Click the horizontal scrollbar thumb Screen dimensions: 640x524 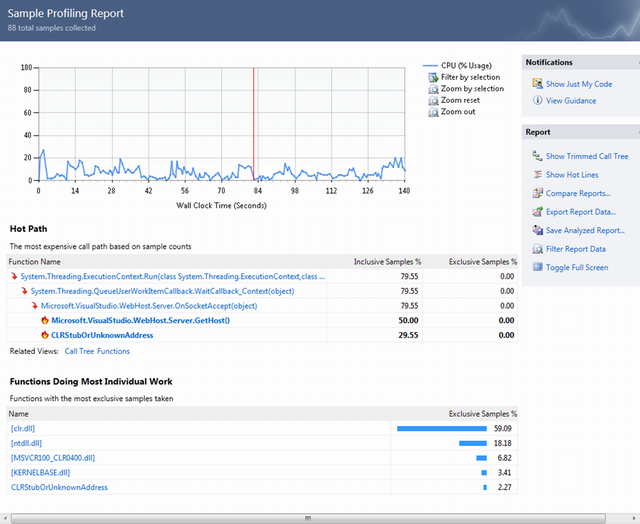click(308, 518)
